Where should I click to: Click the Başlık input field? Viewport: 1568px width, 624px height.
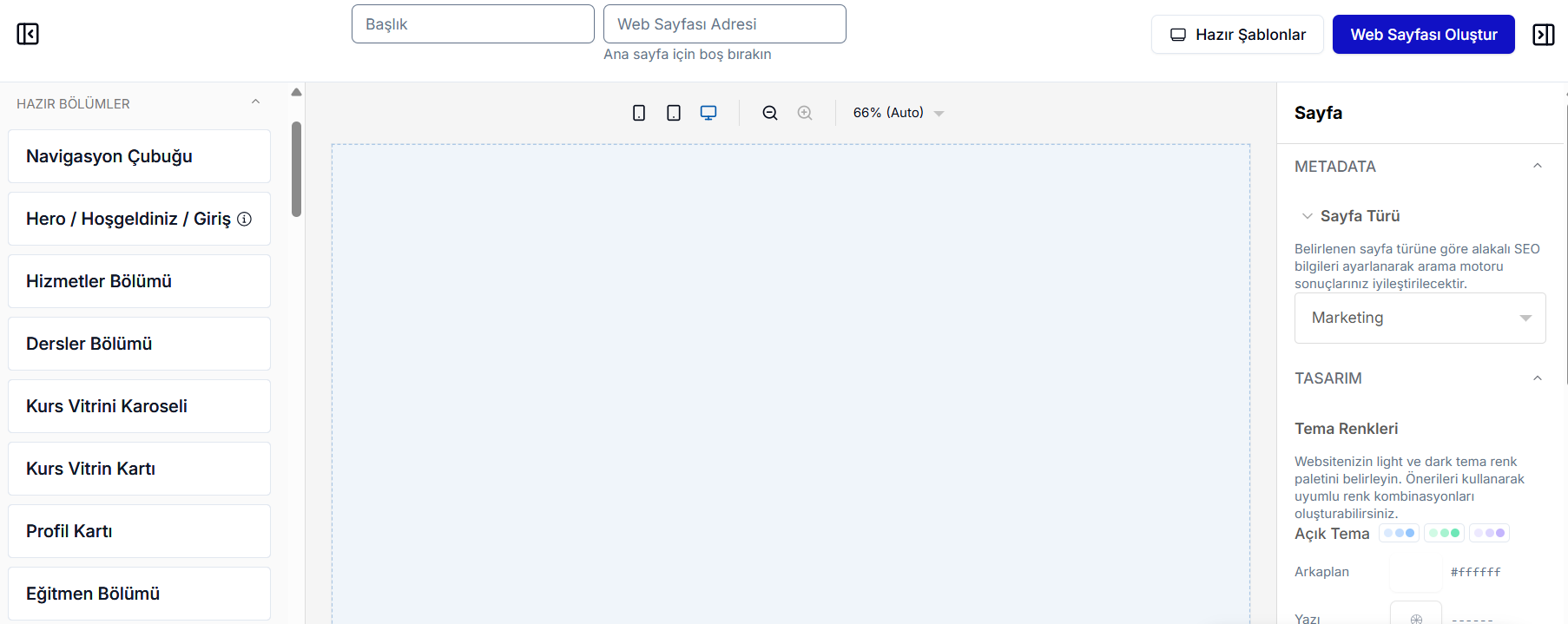click(x=472, y=24)
